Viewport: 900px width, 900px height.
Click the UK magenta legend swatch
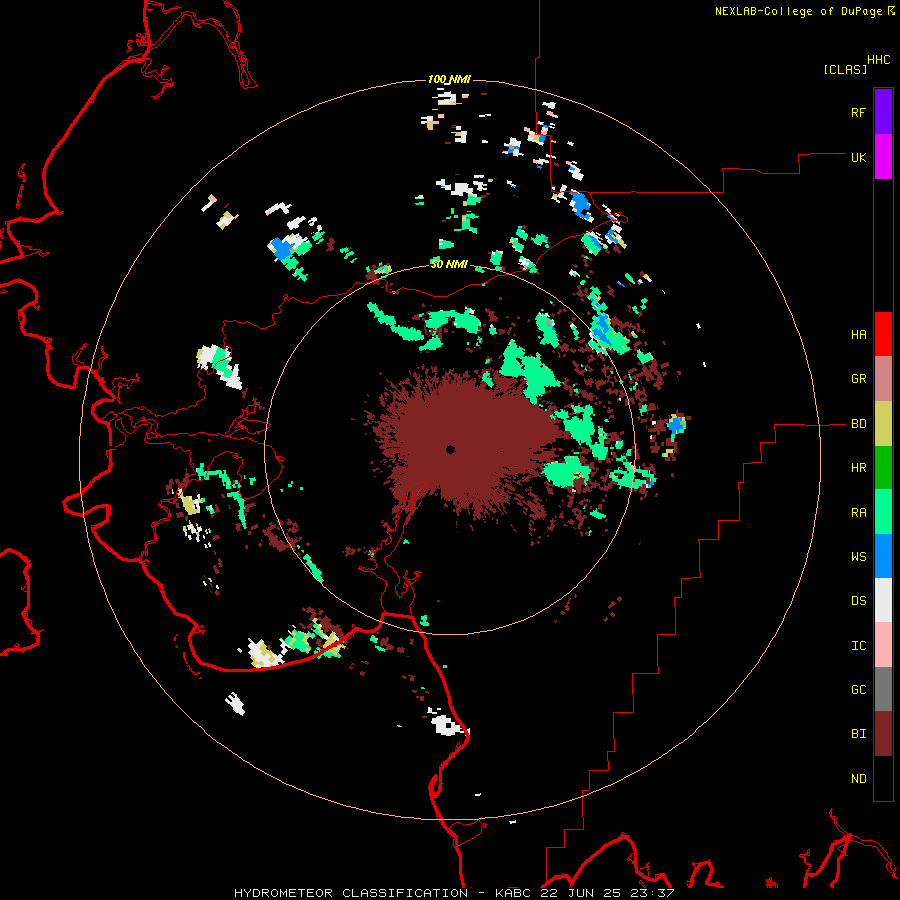[883, 156]
